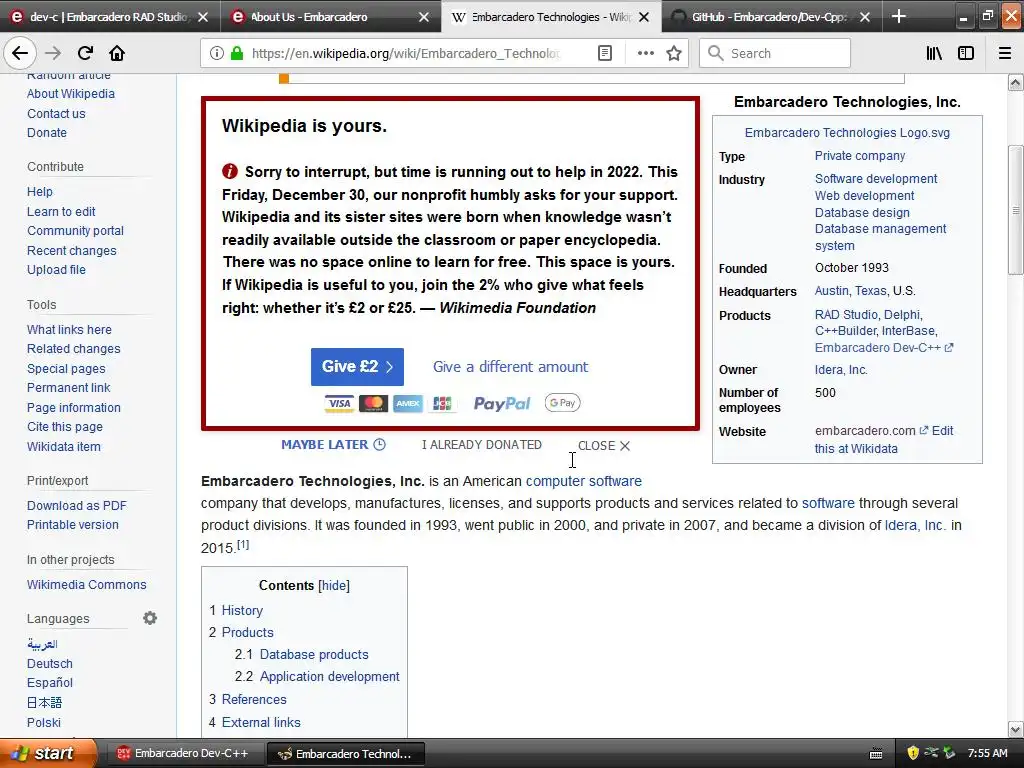Switch article language to Deutsch
The width and height of the screenshot is (1024, 768).
tap(50, 664)
